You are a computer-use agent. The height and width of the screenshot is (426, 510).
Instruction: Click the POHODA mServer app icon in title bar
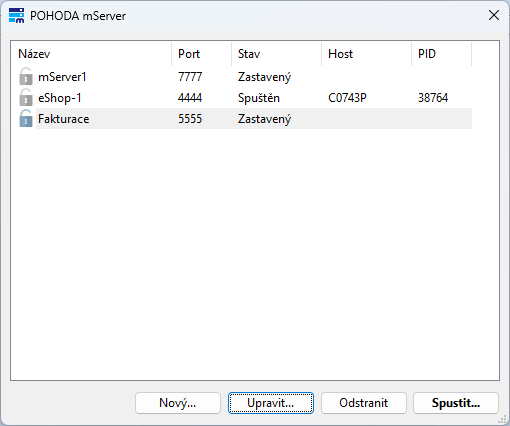coord(16,15)
